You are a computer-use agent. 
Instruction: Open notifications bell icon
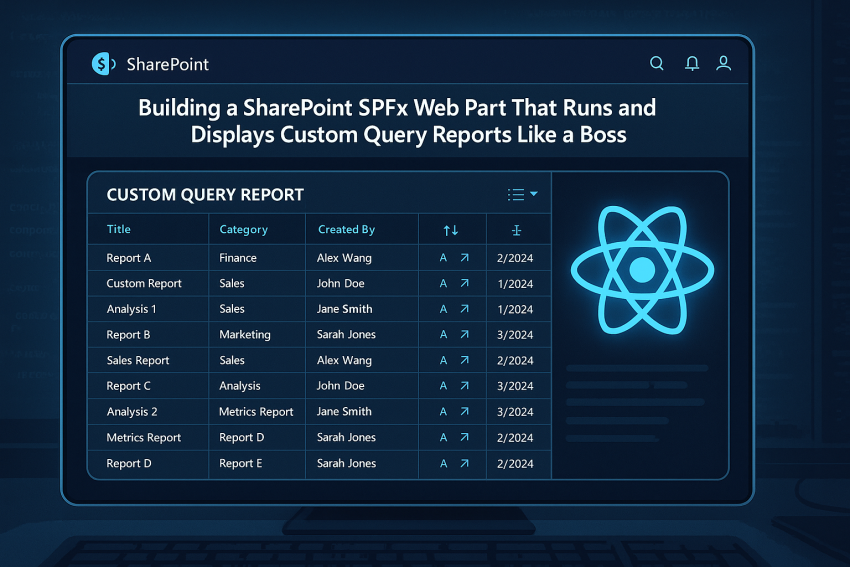click(692, 63)
